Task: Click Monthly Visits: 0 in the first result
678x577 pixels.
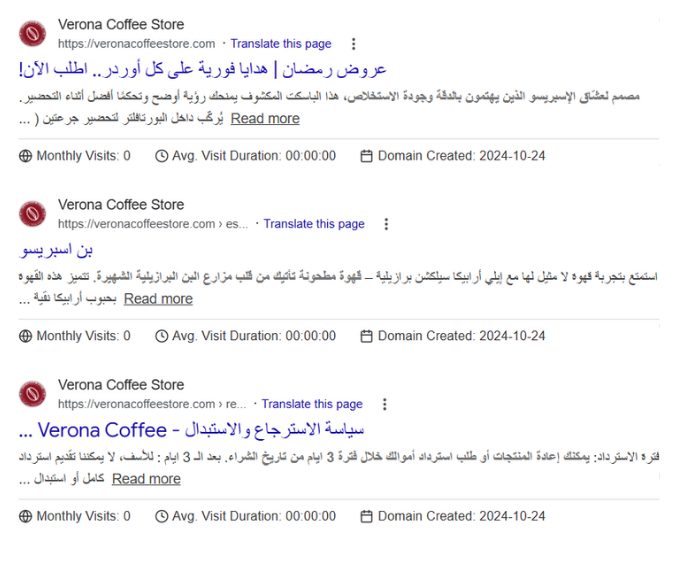Action: 83,156
